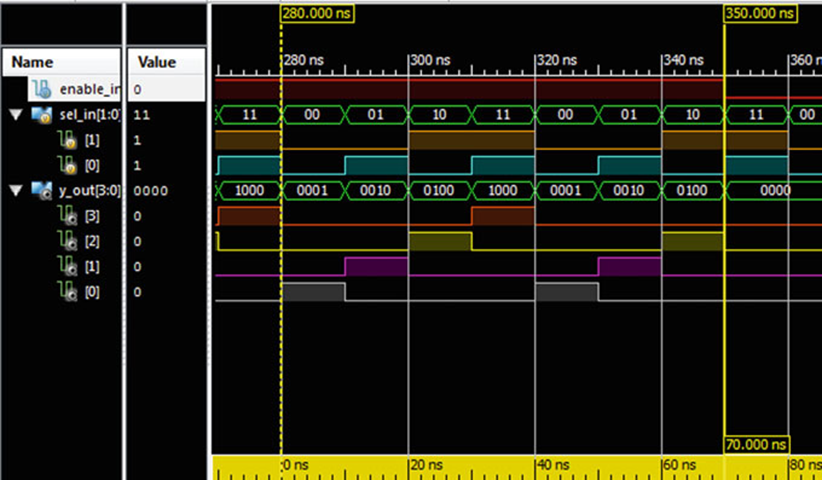Click the sel_in[1:0] bus icon
This screenshot has height=480, width=822.
42,114
